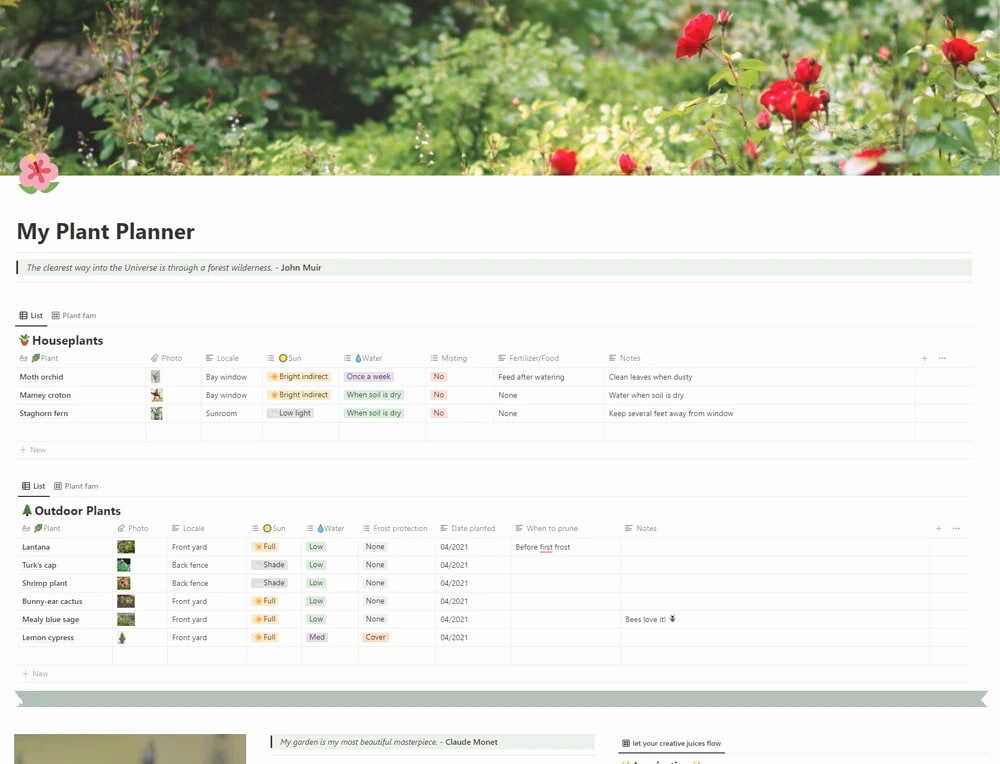Click the tree icon beside Outdoor Plants title

tap(26, 510)
